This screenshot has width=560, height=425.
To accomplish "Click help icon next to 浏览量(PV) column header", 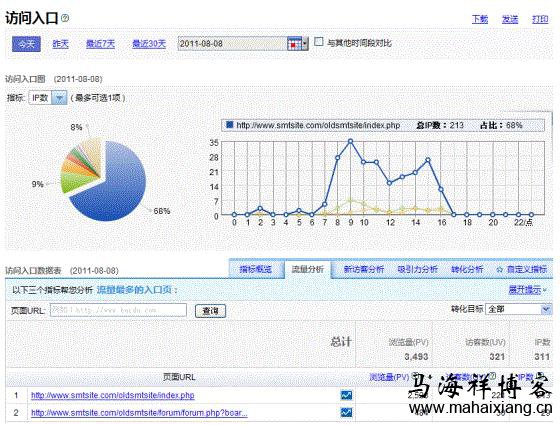I will (415, 376).
